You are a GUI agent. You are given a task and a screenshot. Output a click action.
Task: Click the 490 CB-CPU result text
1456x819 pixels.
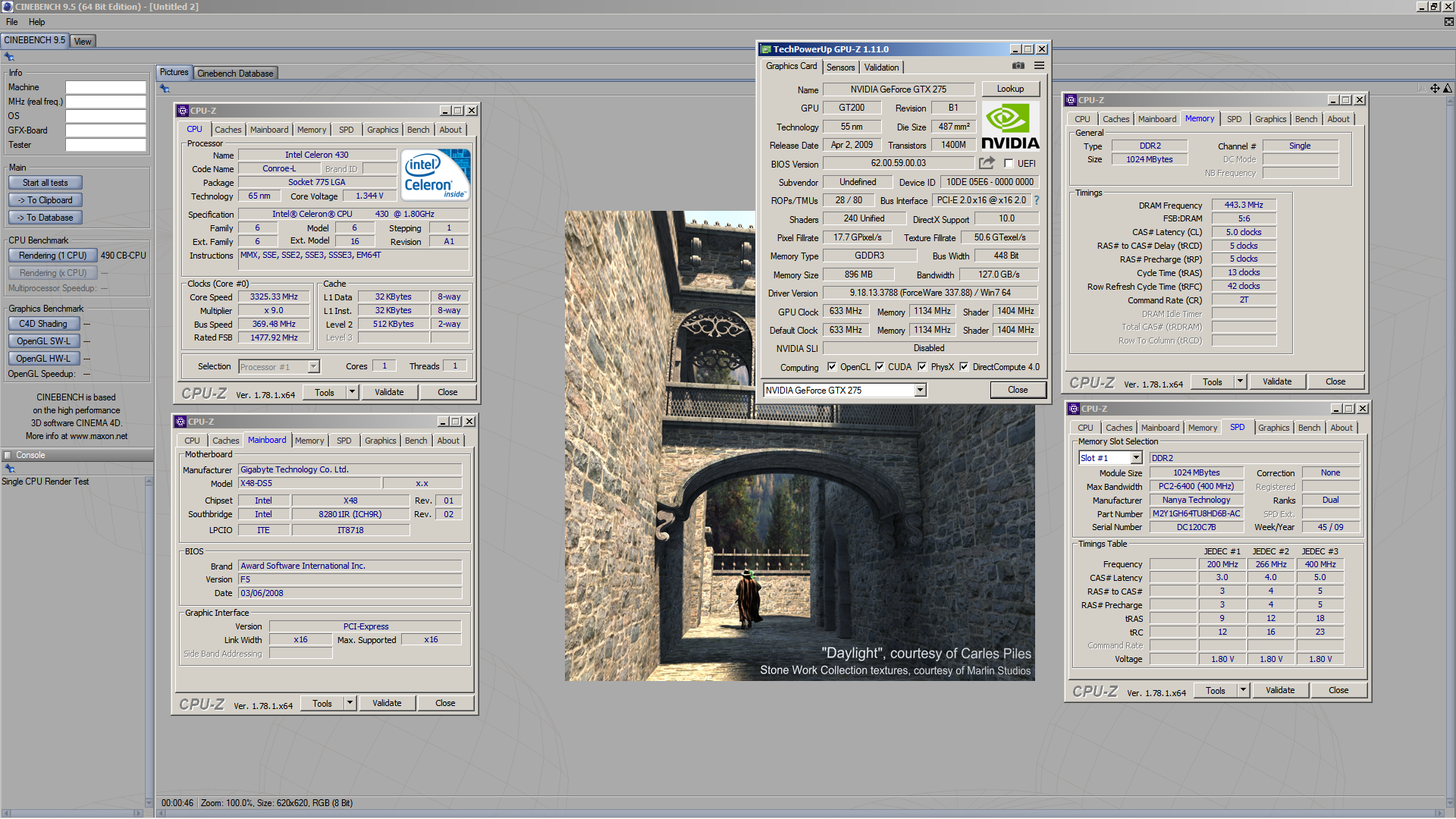124,256
